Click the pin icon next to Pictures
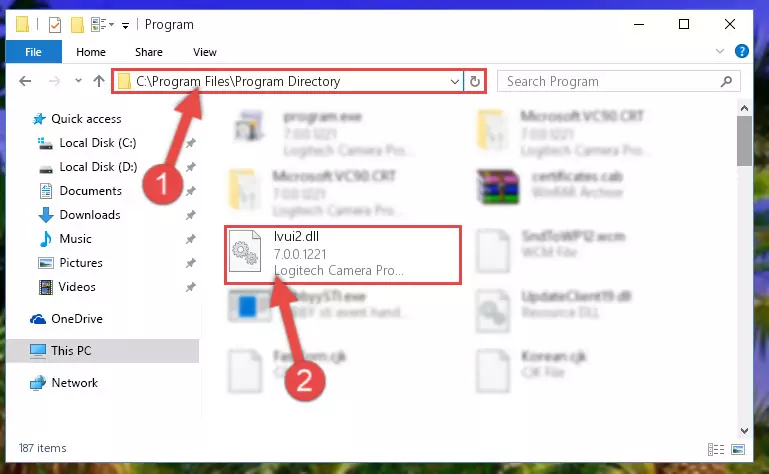The height and width of the screenshot is (474, 769). click(x=190, y=263)
